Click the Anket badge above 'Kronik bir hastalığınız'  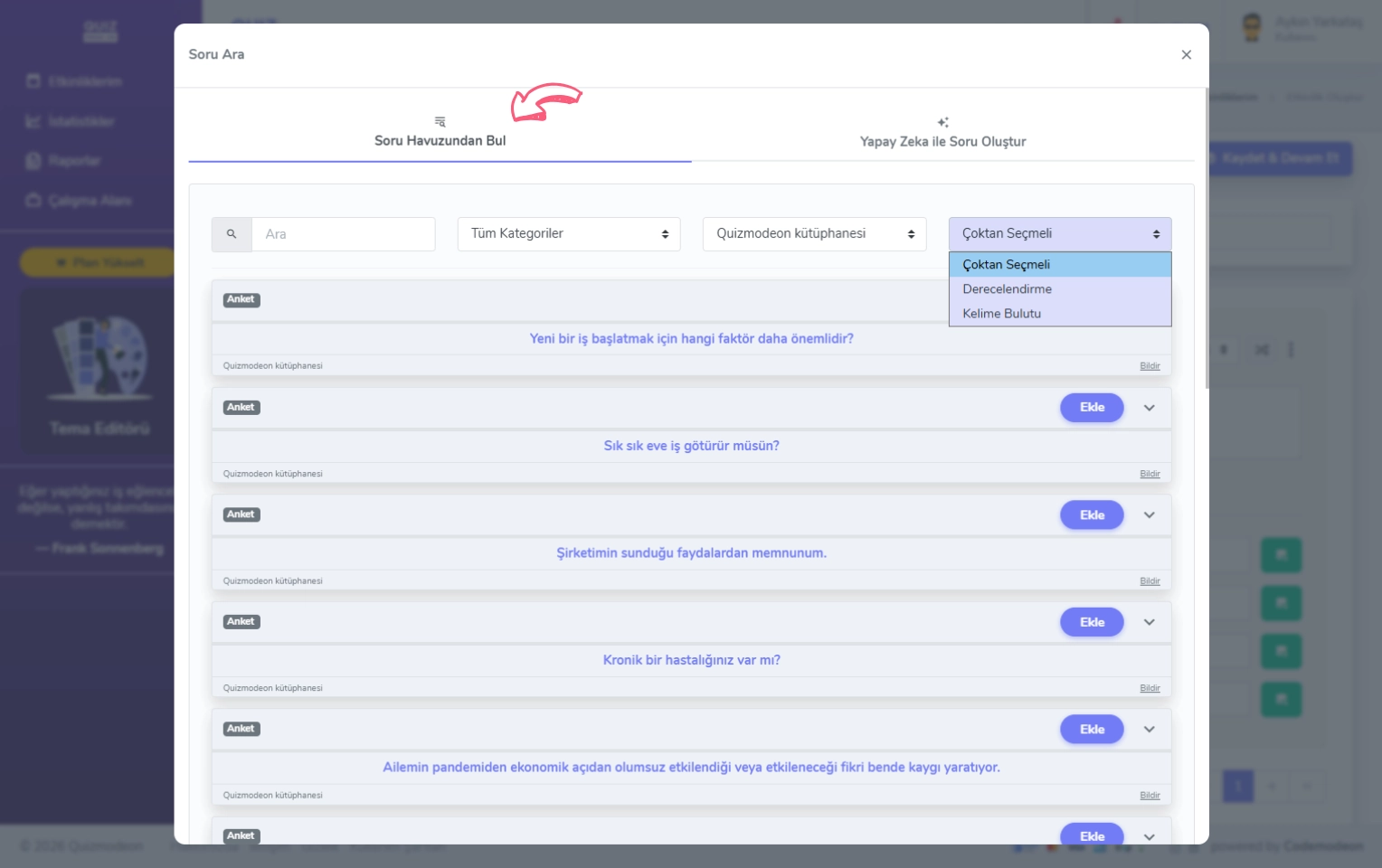click(x=241, y=622)
